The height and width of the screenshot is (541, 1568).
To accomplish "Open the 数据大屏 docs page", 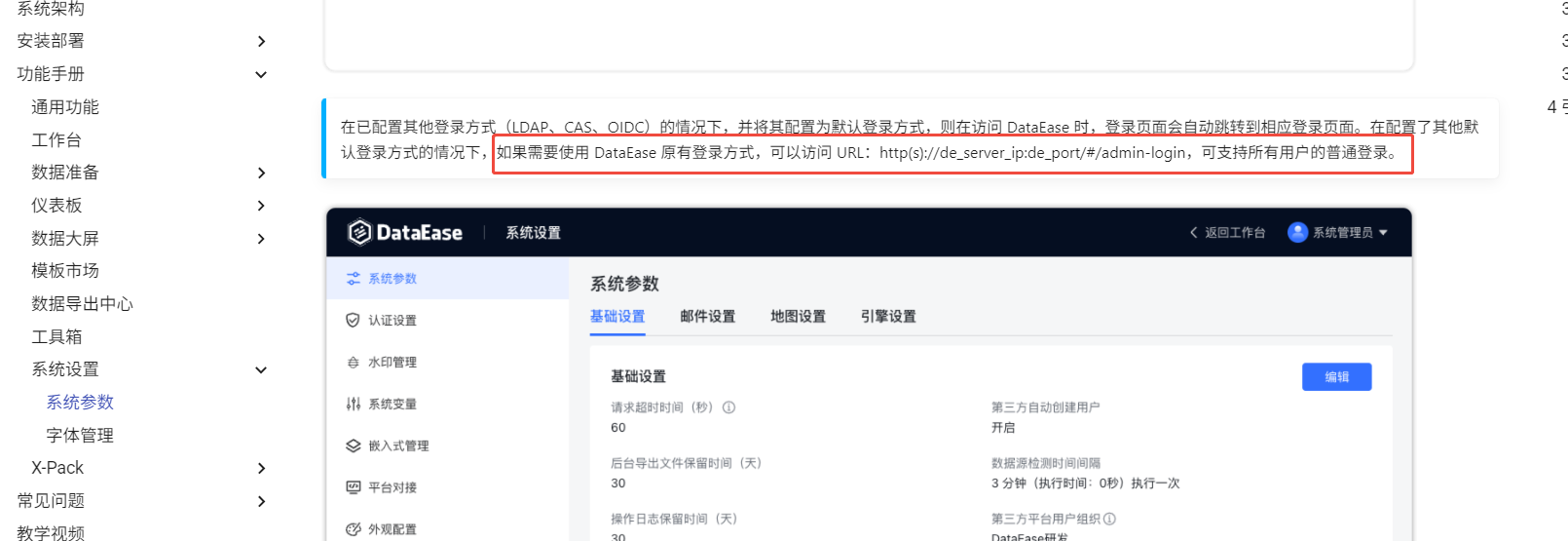I will 65,239.
